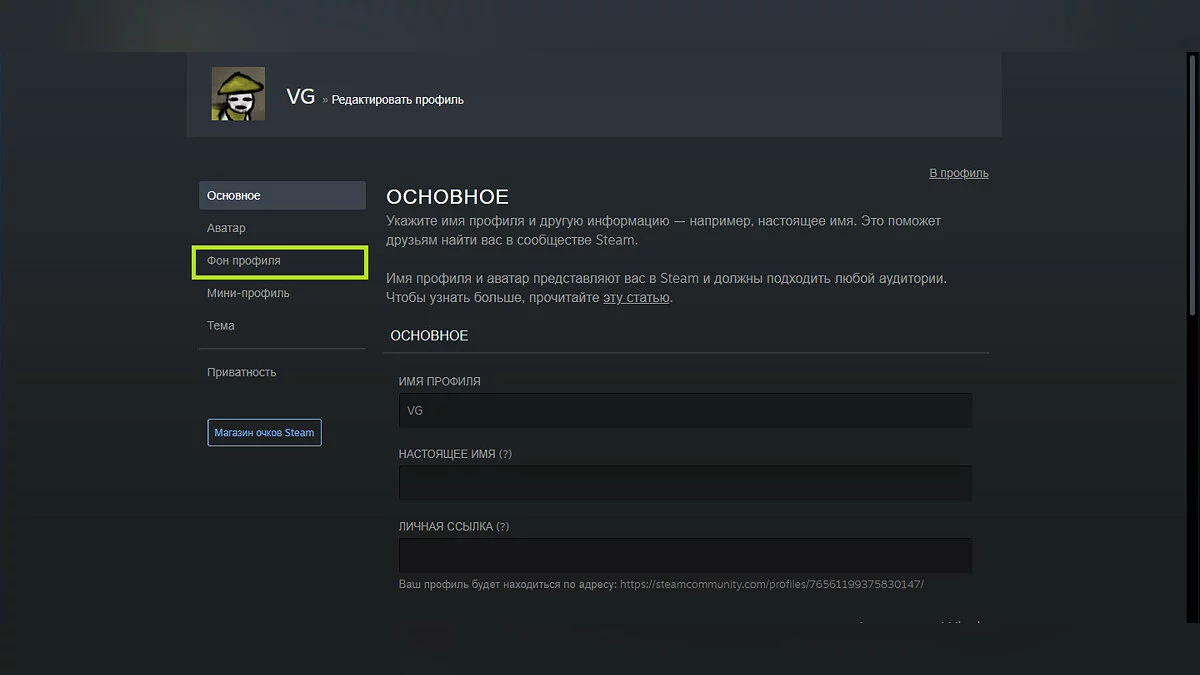Open the VG profile name link
Screen dimensions: 1200x675
pyautogui.click(x=300, y=97)
